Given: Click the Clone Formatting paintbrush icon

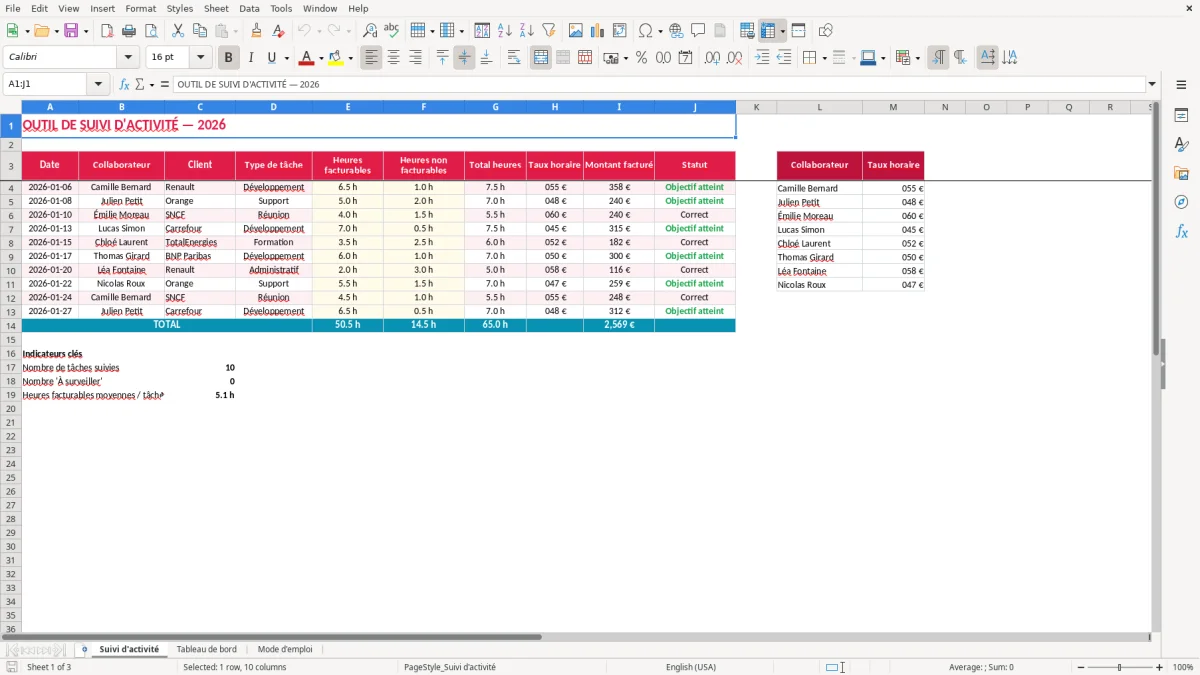Looking at the screenshot, I should click(x=257, y=31).
